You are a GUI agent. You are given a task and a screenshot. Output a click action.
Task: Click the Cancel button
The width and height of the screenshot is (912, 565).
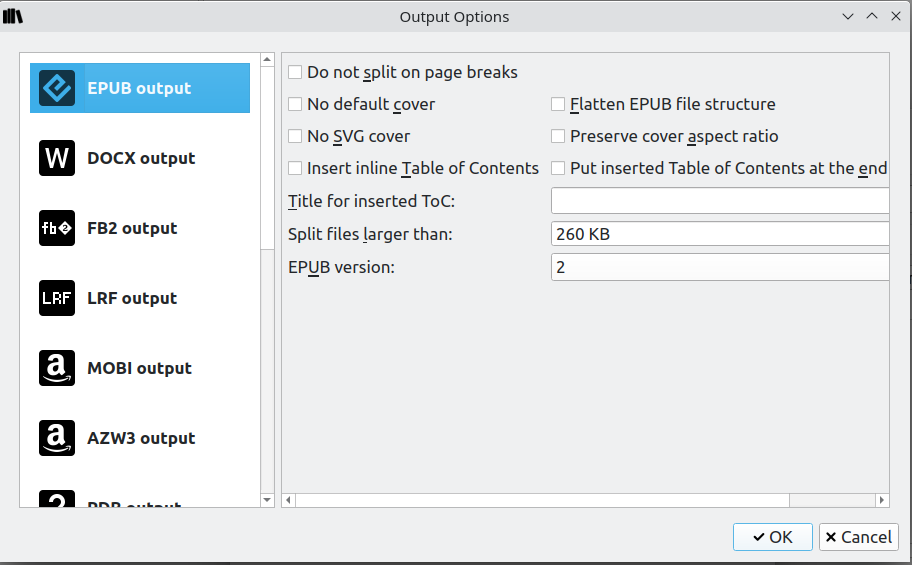click(858, 537)
